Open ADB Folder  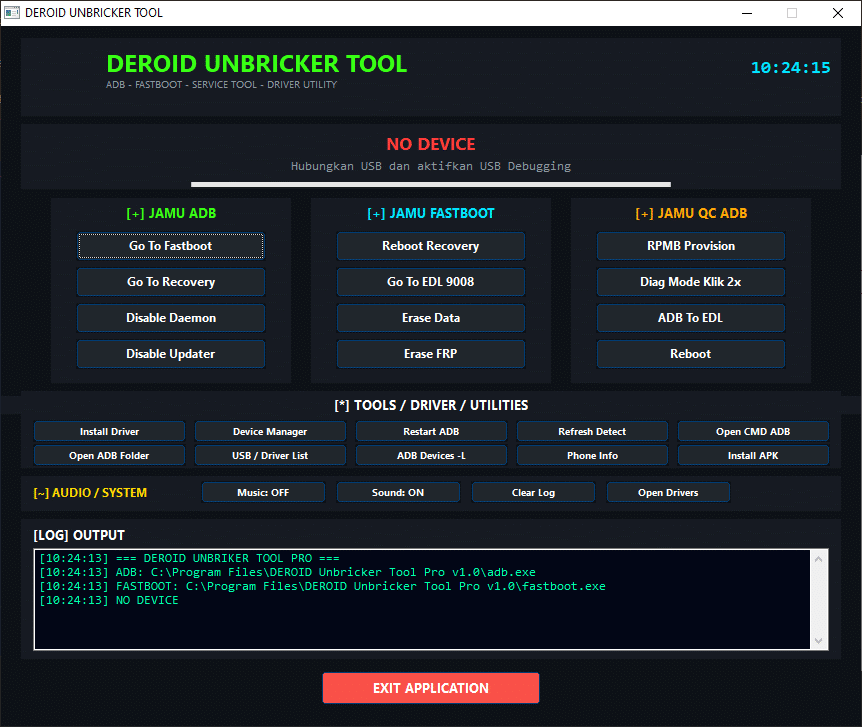(109, 455)
